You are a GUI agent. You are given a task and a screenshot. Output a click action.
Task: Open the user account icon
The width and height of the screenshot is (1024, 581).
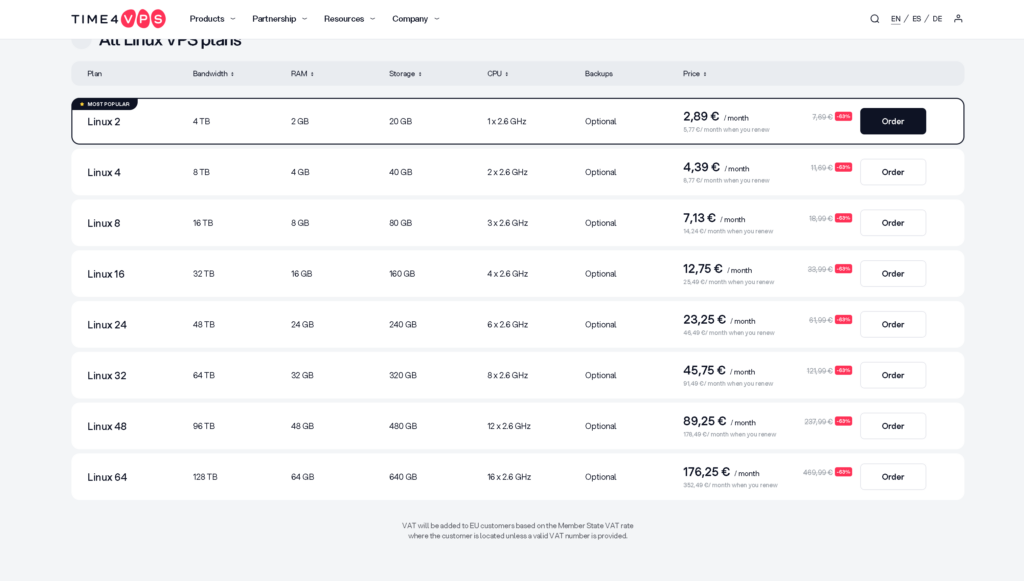click(x=958, y=19)
